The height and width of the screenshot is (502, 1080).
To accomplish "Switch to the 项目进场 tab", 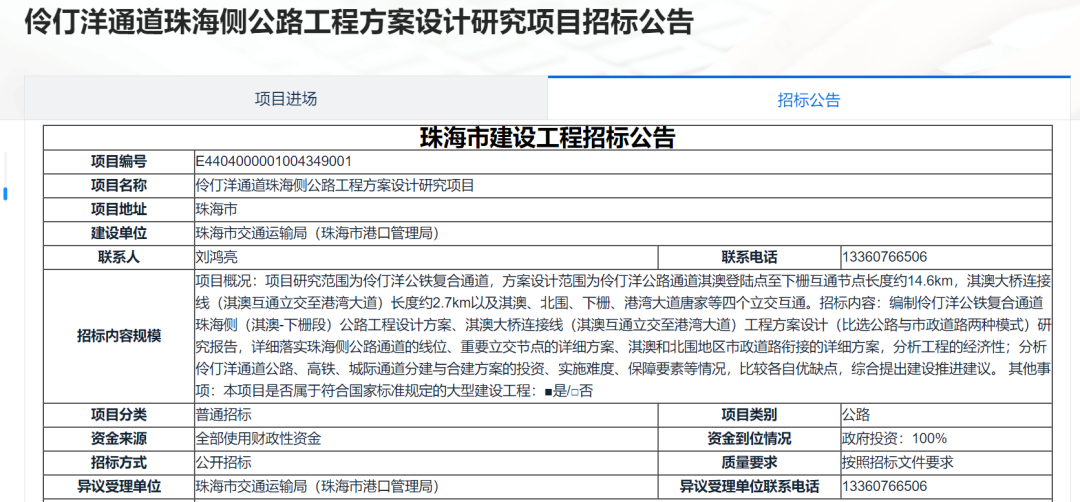I will pos(286,98).
